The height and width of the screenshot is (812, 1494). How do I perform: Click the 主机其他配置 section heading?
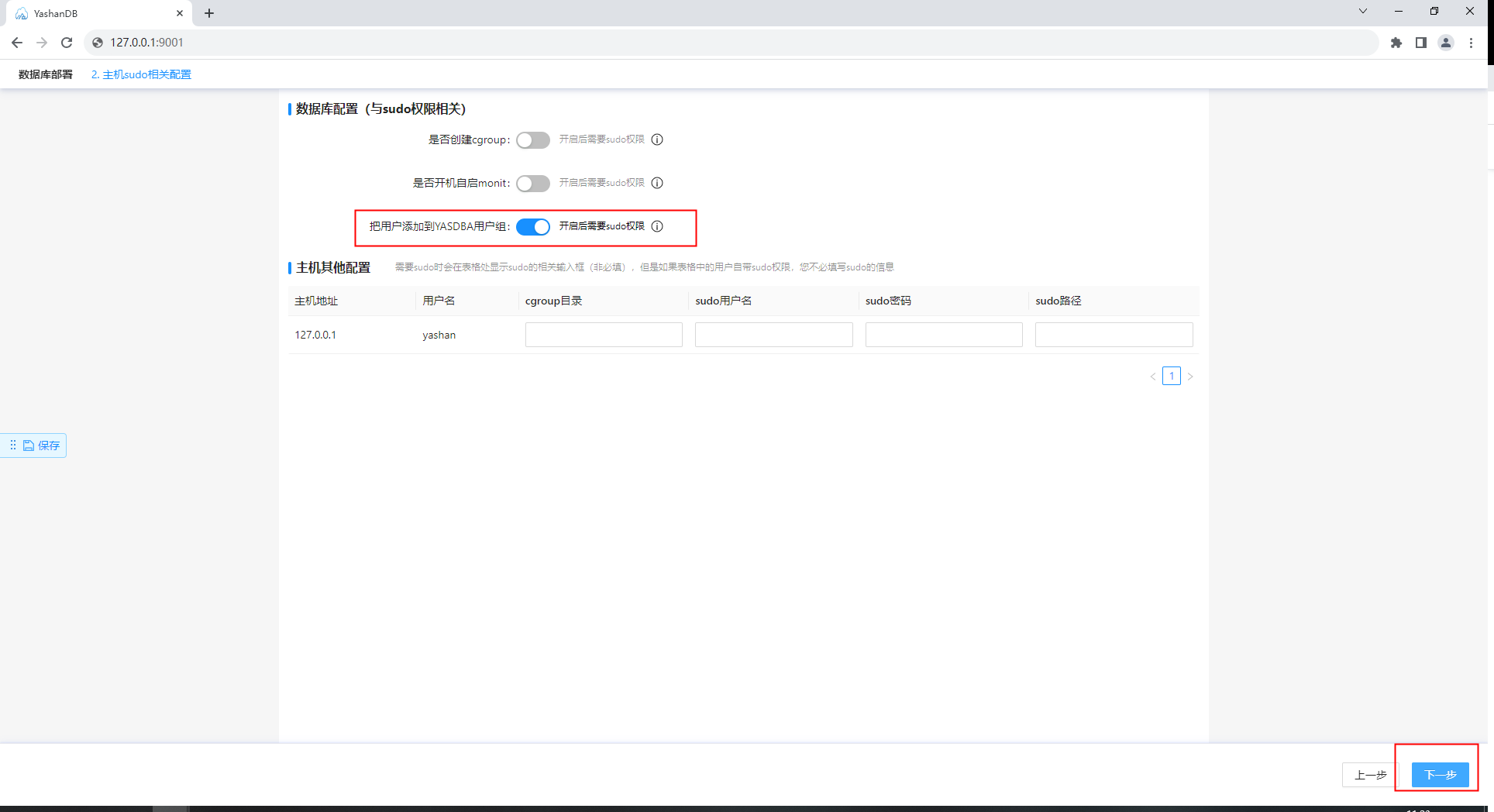[333, 267]
